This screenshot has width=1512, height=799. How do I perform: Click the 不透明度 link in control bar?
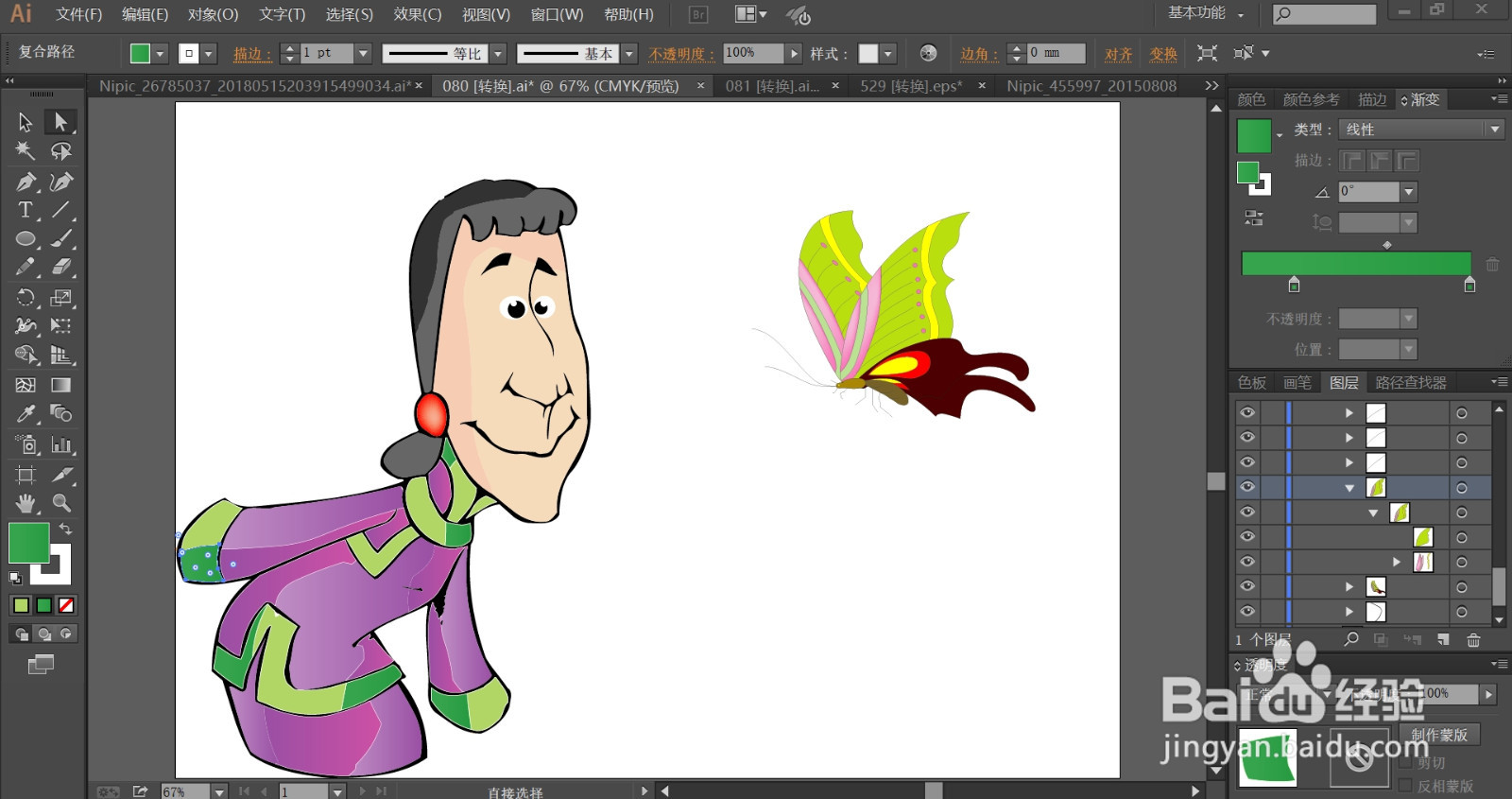point(681,54)
